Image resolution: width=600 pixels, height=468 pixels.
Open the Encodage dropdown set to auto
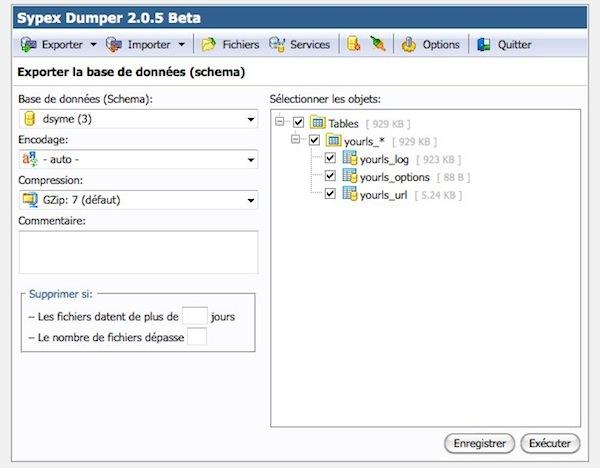(139, 160)
